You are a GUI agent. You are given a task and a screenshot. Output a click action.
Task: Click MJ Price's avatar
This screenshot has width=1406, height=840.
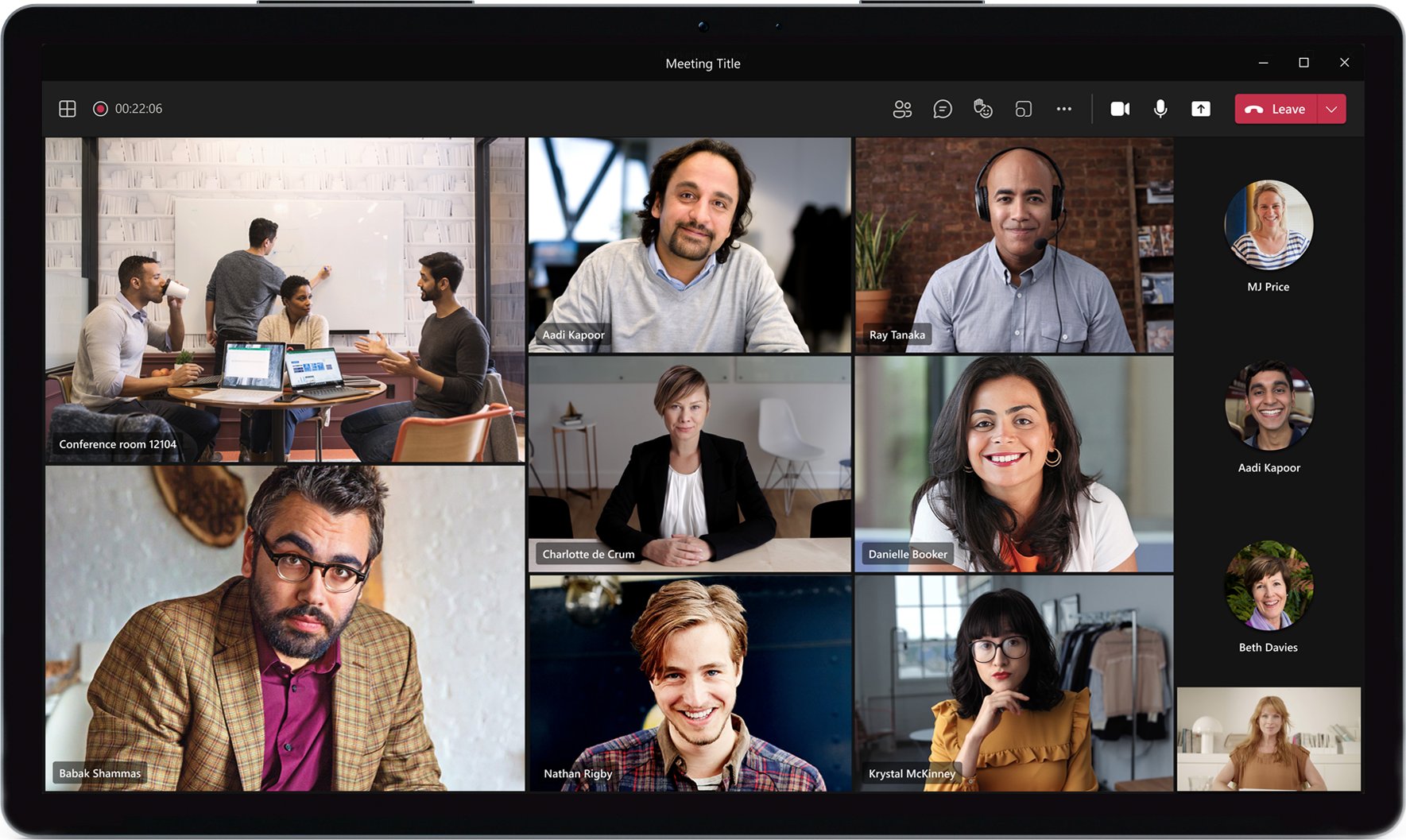(x=1268, y=225)
